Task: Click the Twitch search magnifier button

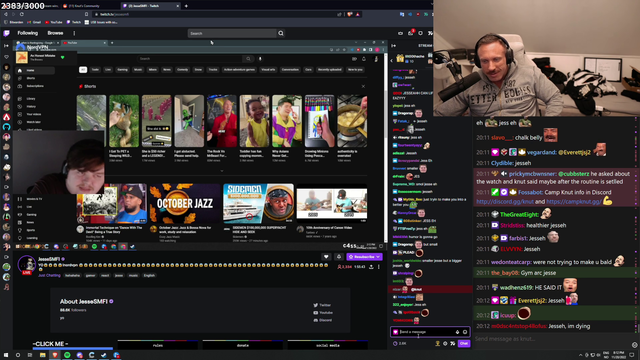Action: pyautogui.click(x=281, y=33)
